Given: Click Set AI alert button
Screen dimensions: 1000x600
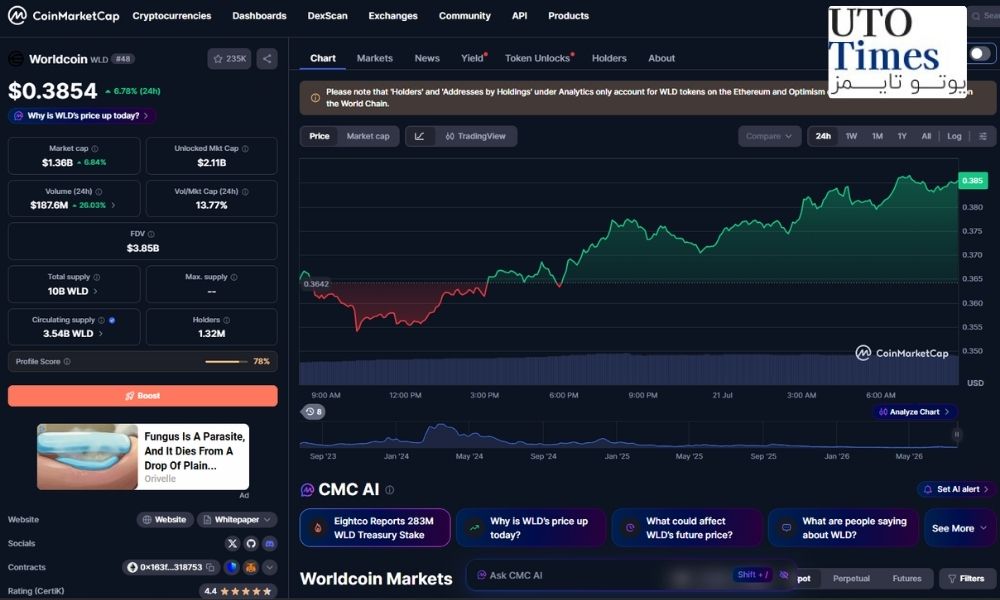Looking at the screenshot, I should pos(955,489).
